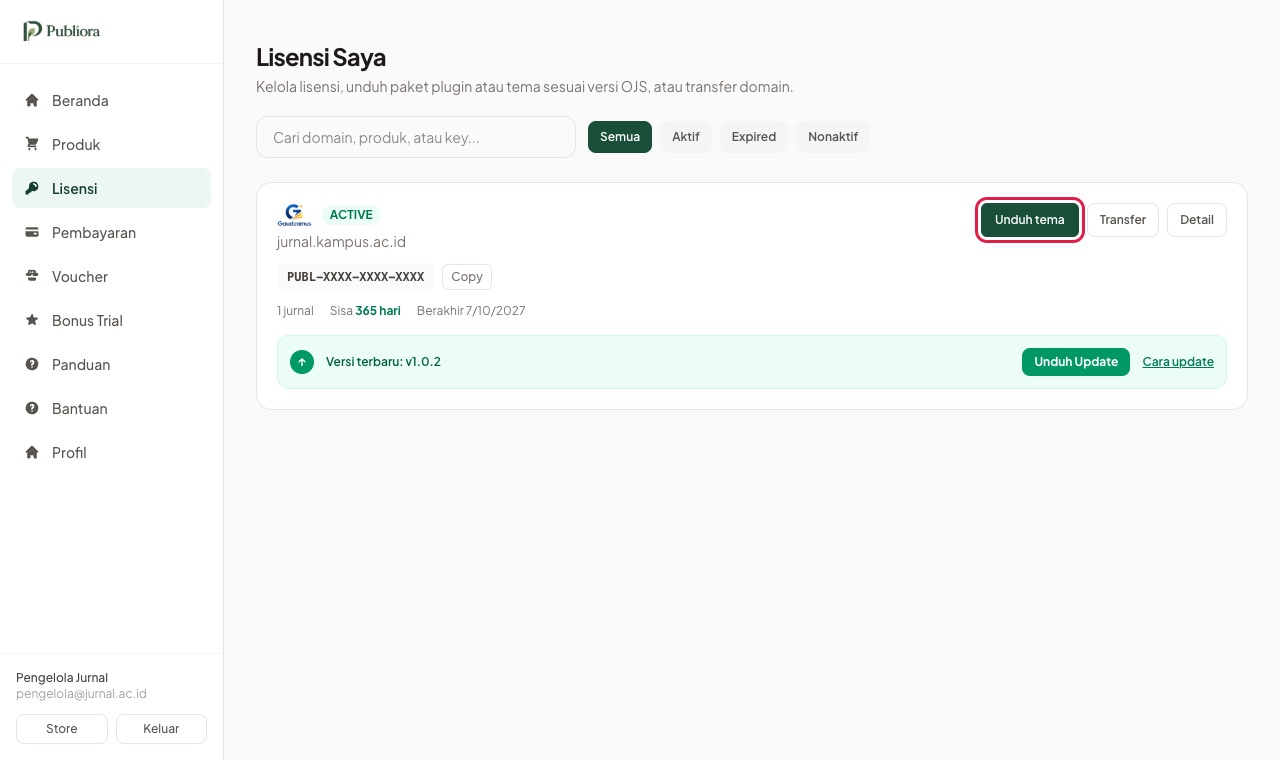Viewport: 1280px width, 760px height.
Task: Click the Beranda home icon
Action: click(x=32, y=100)
